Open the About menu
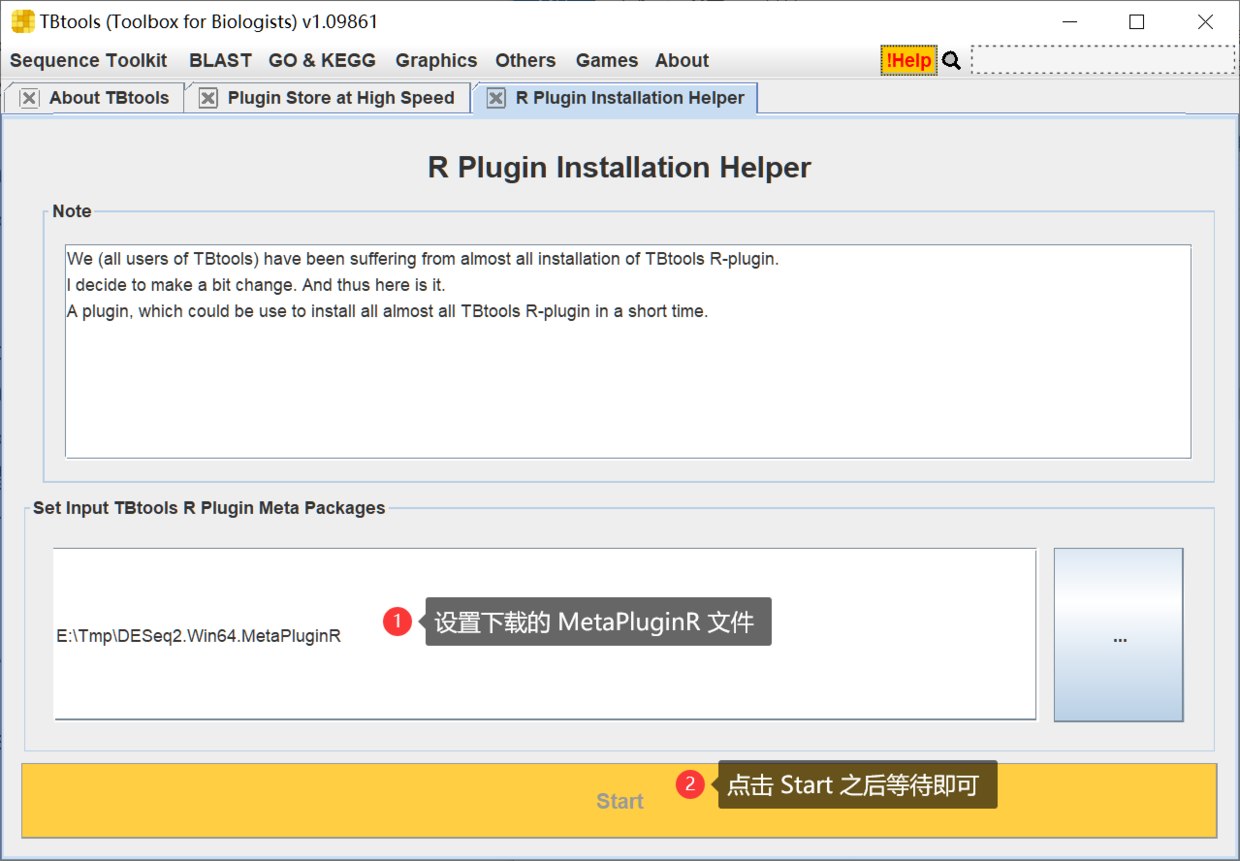 (682, 60)
